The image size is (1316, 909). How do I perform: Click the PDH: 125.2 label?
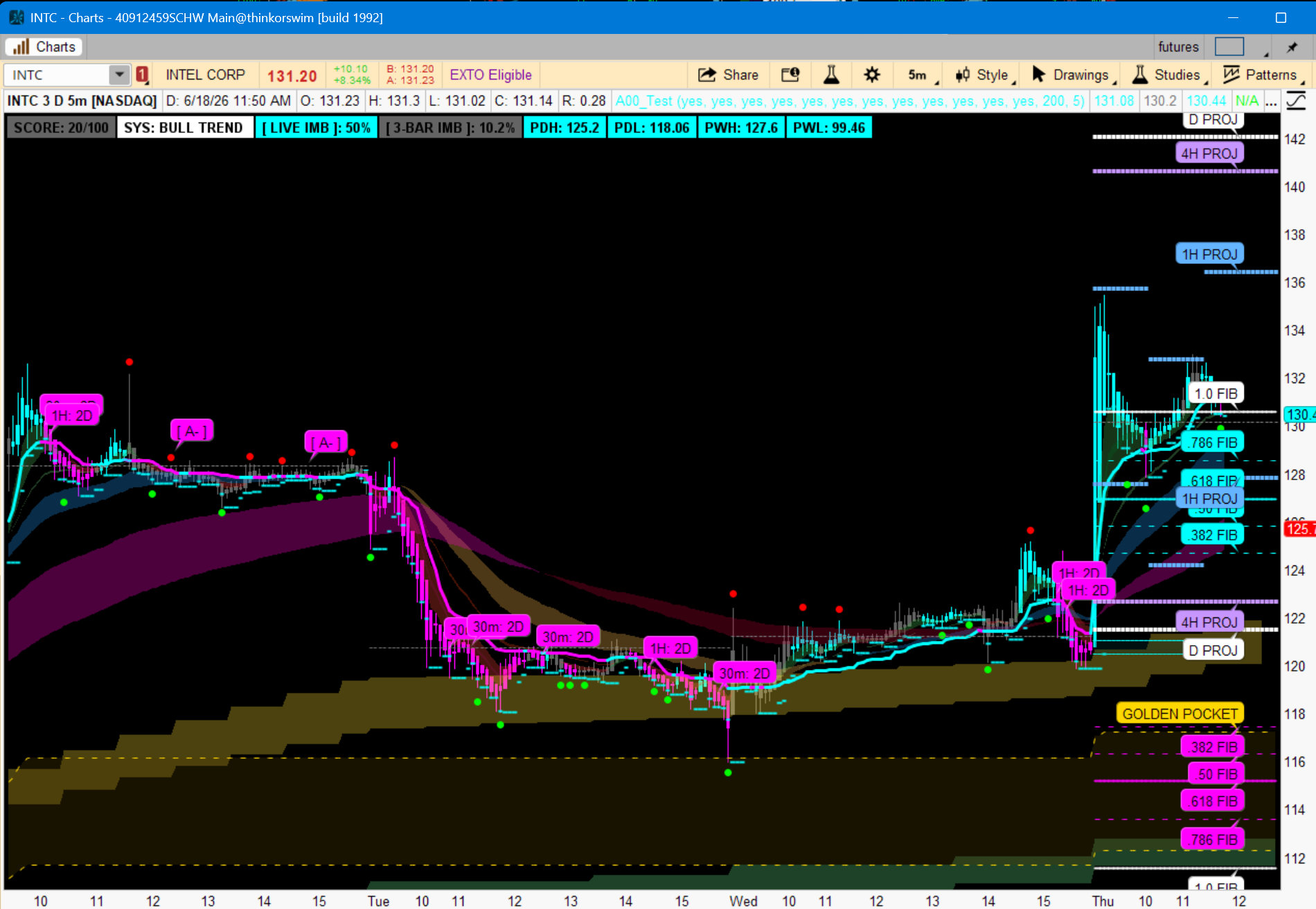564,127
